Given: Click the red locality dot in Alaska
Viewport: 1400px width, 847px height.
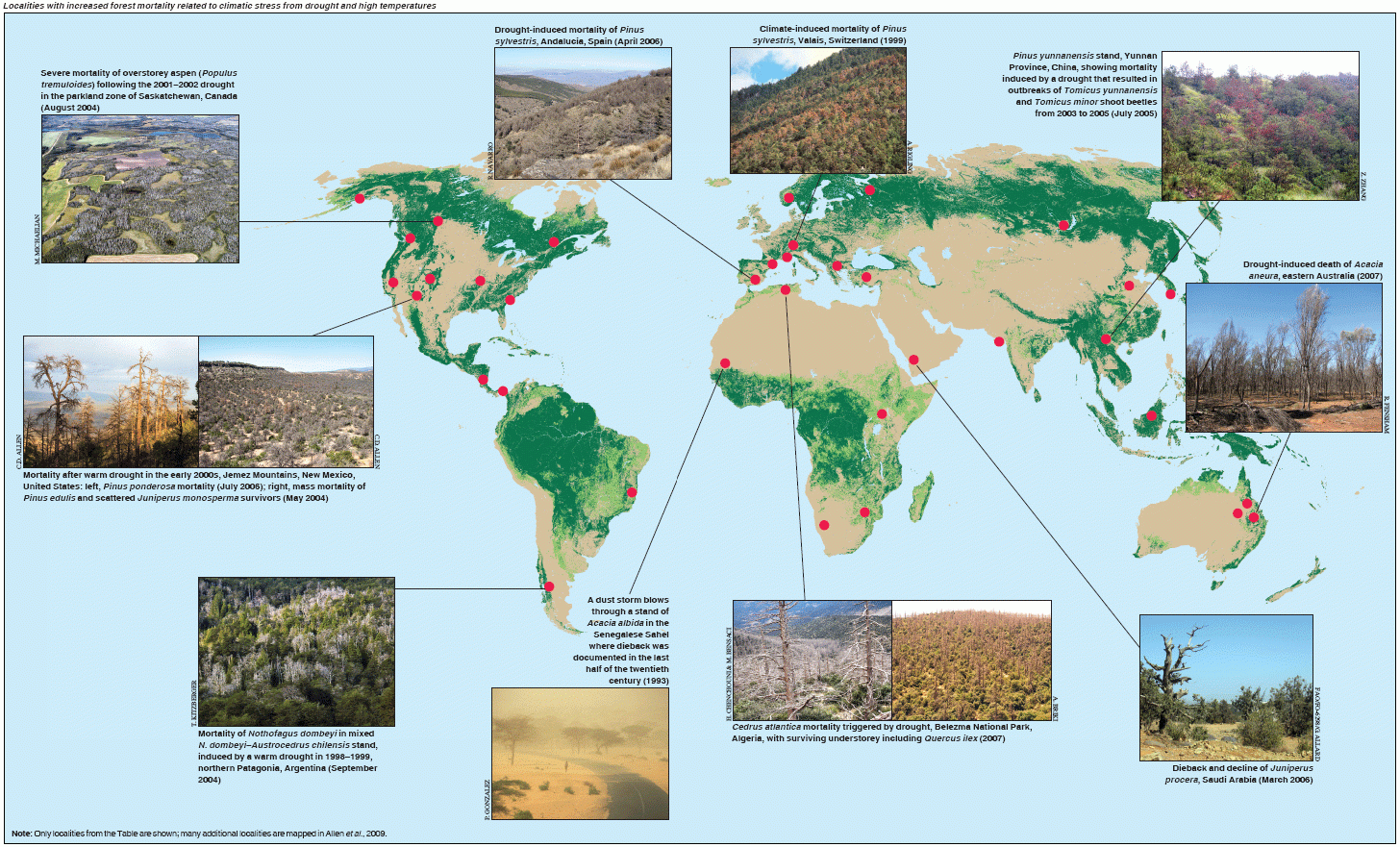Looking at the screenshot, I should pos(360,198).
